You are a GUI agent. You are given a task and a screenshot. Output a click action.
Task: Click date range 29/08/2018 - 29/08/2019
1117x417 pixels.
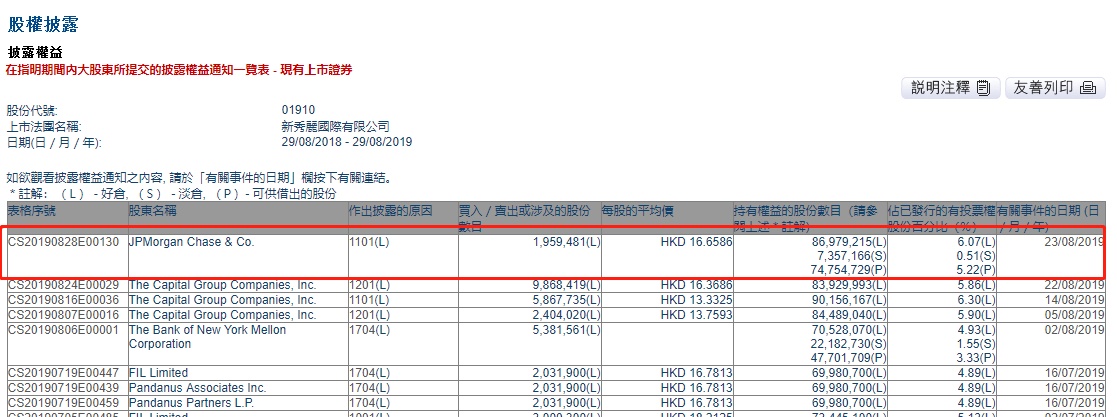347,142
